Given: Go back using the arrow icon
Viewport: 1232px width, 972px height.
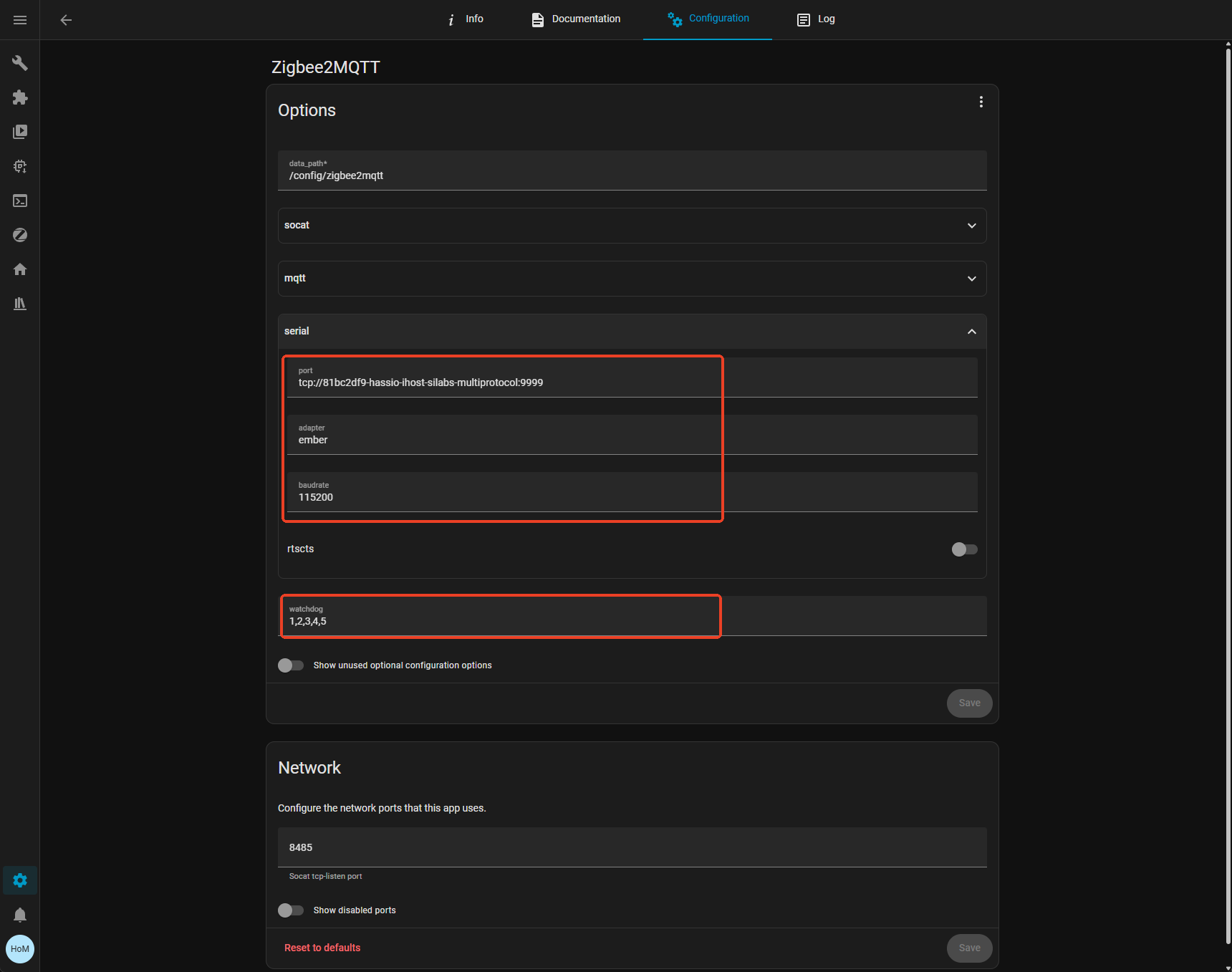Looking at the screenshot, I should (66, 20).
